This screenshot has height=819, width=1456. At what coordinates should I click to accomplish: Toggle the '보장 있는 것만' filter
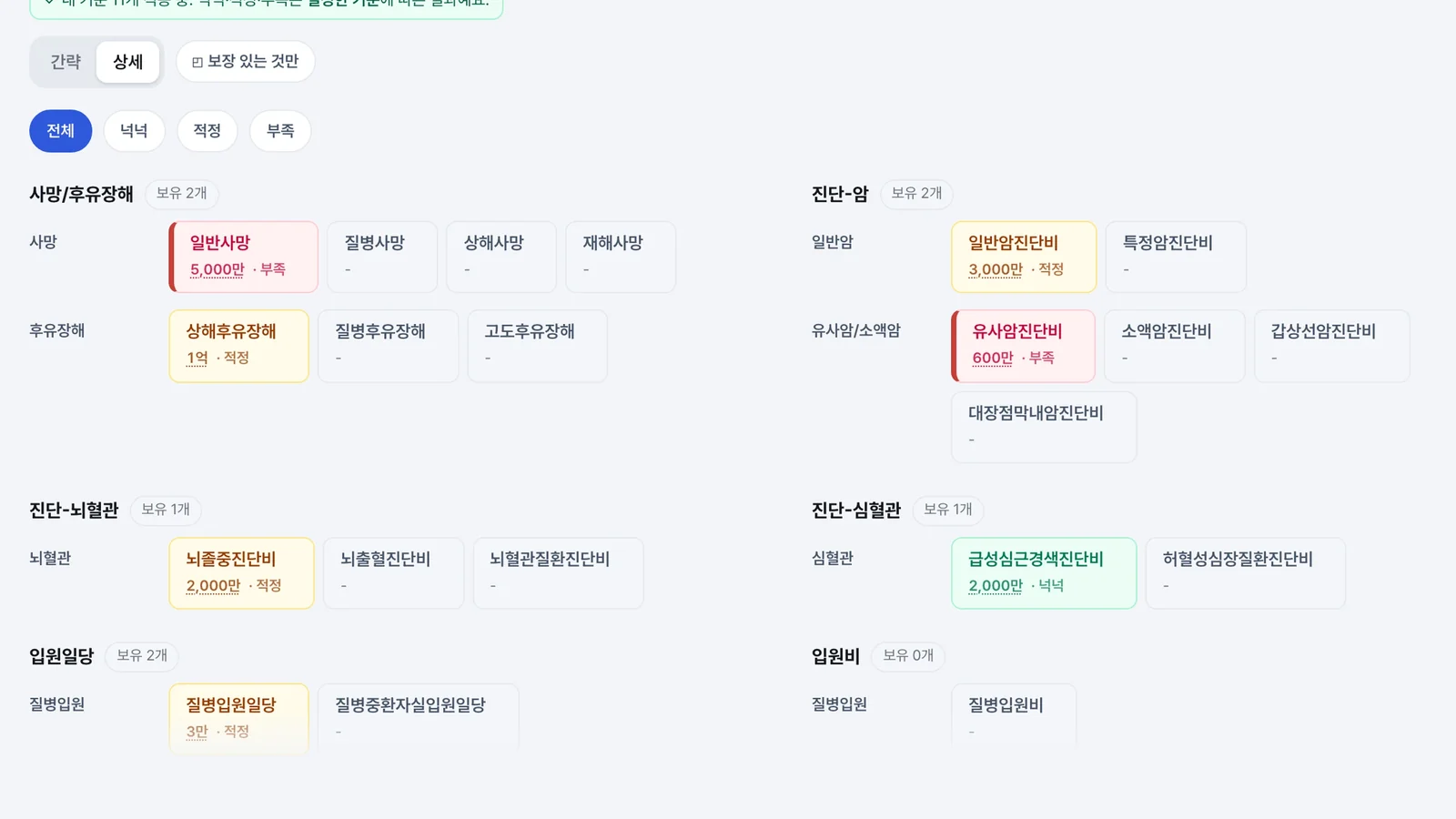pyautogui.click(x=245, y=62)
